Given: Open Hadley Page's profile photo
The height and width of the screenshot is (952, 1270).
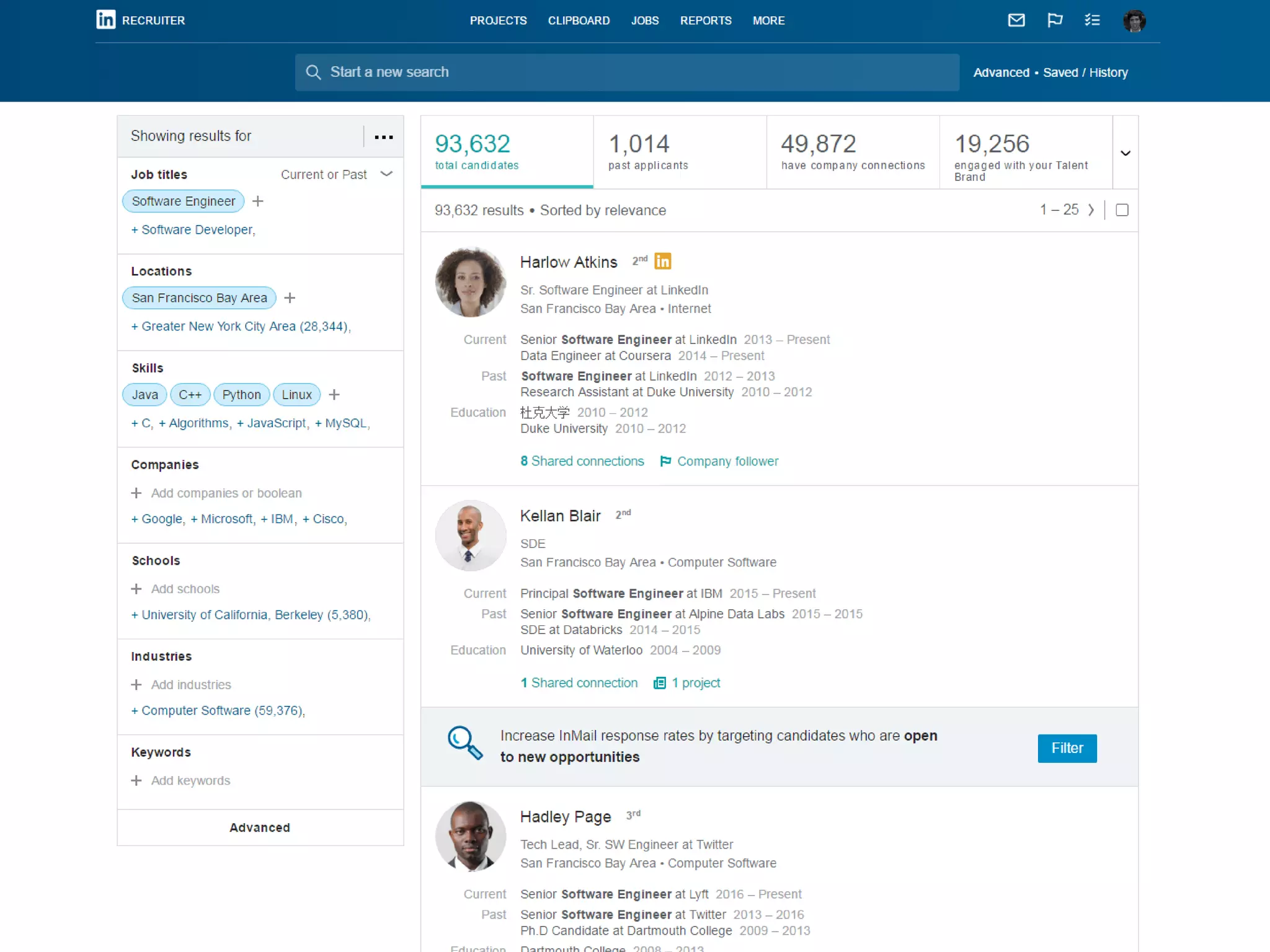Looking at the screenshot, I should click(471, 836).
